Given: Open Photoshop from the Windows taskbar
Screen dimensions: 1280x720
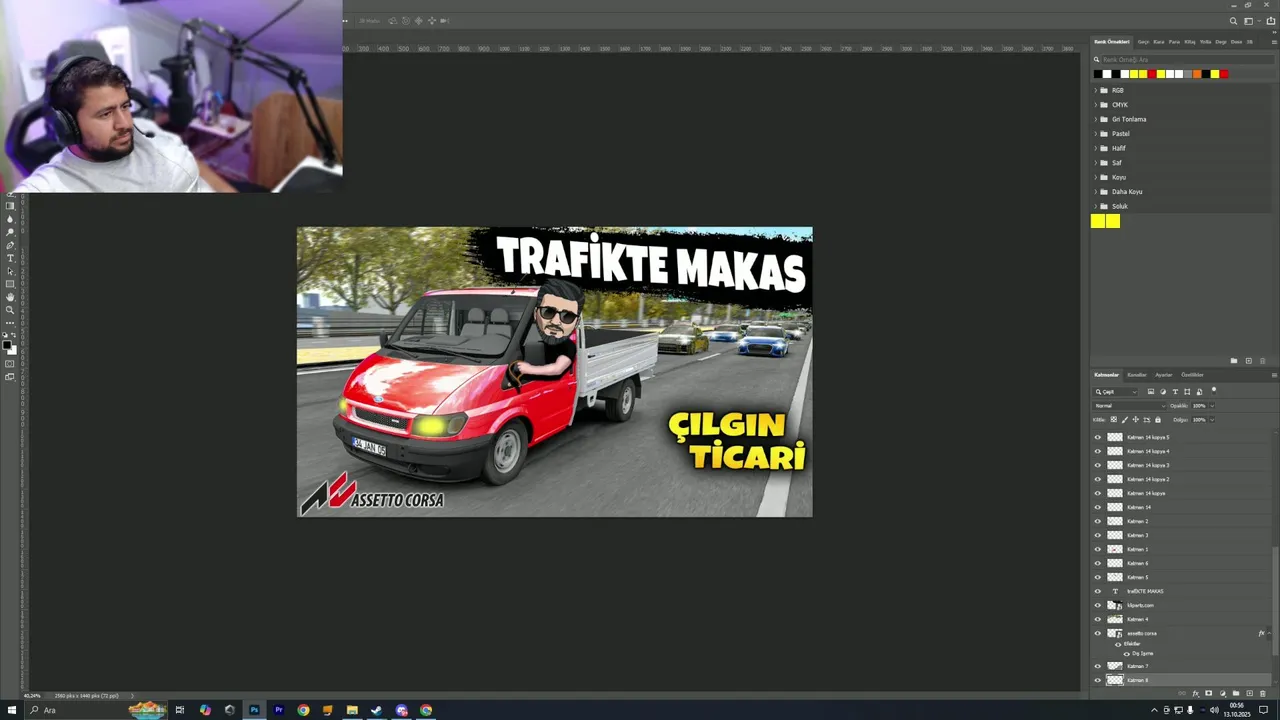Looking at the screenshot, I should [x=254, y=710].
